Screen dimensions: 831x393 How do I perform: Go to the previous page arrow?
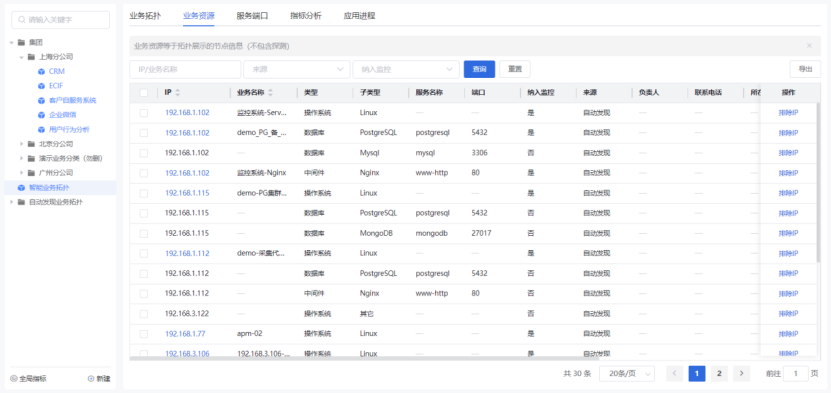click(x=675, y=373)
